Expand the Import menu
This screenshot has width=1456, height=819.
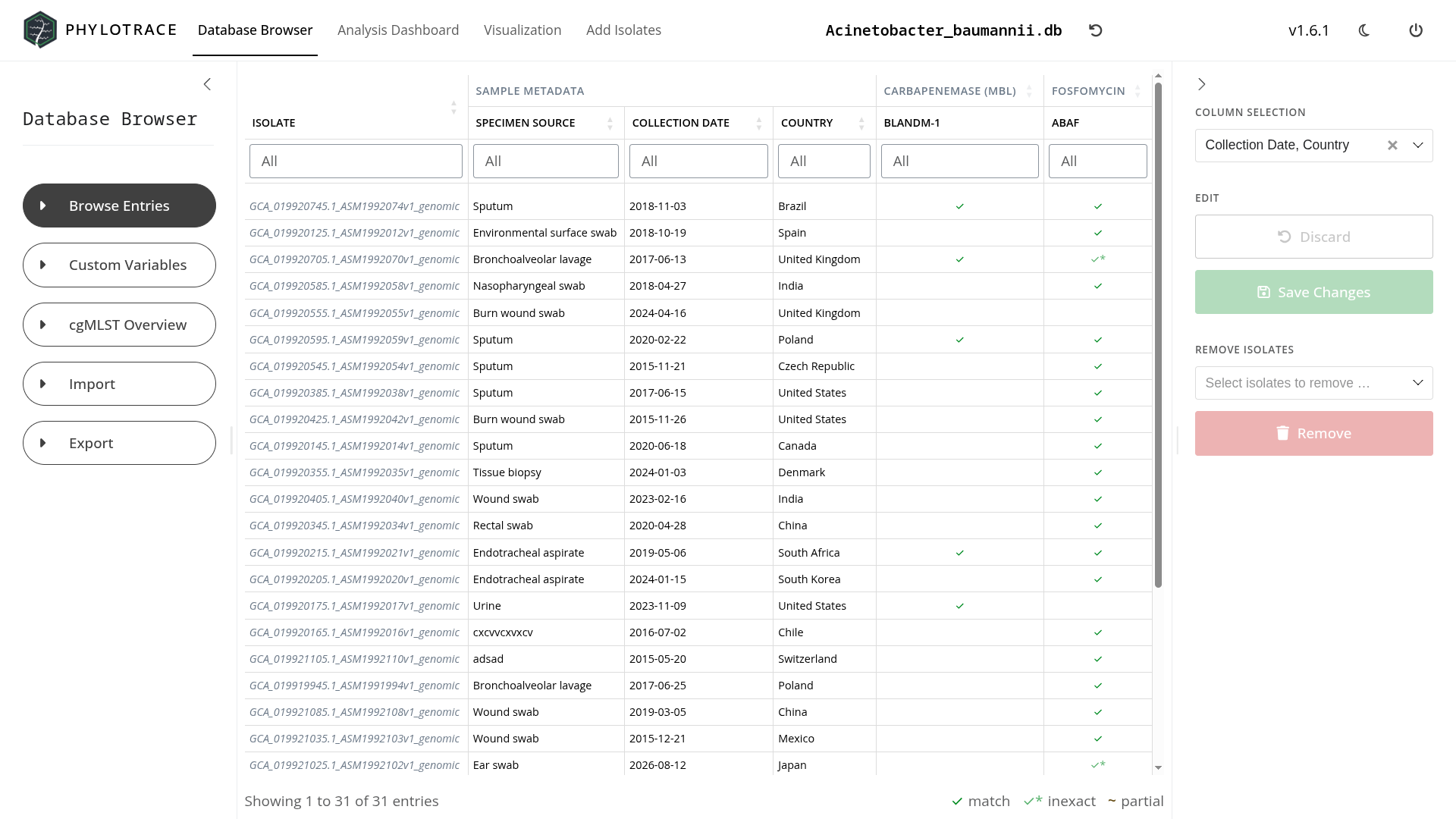(119, 384)
